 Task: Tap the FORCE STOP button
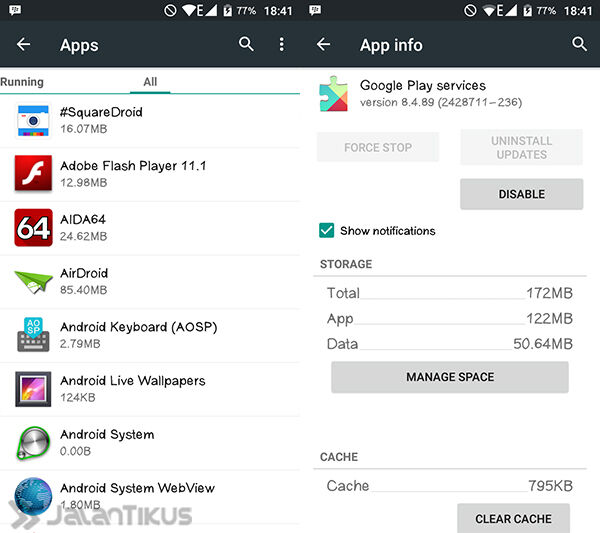point(378,147)
